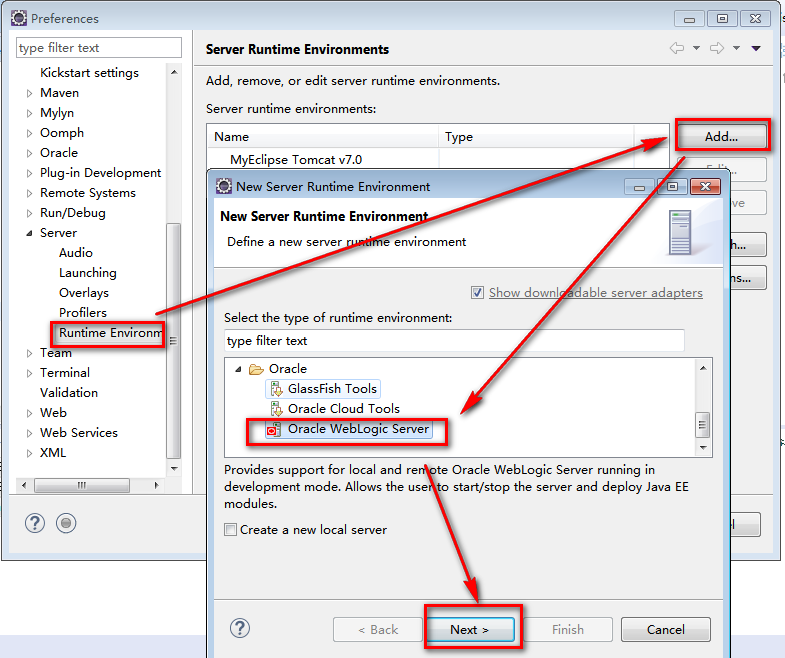This screenshot has width=785, height=658.
Task: Select the Audio server preference
Action: pyautogui.click(x=76, y=252)
